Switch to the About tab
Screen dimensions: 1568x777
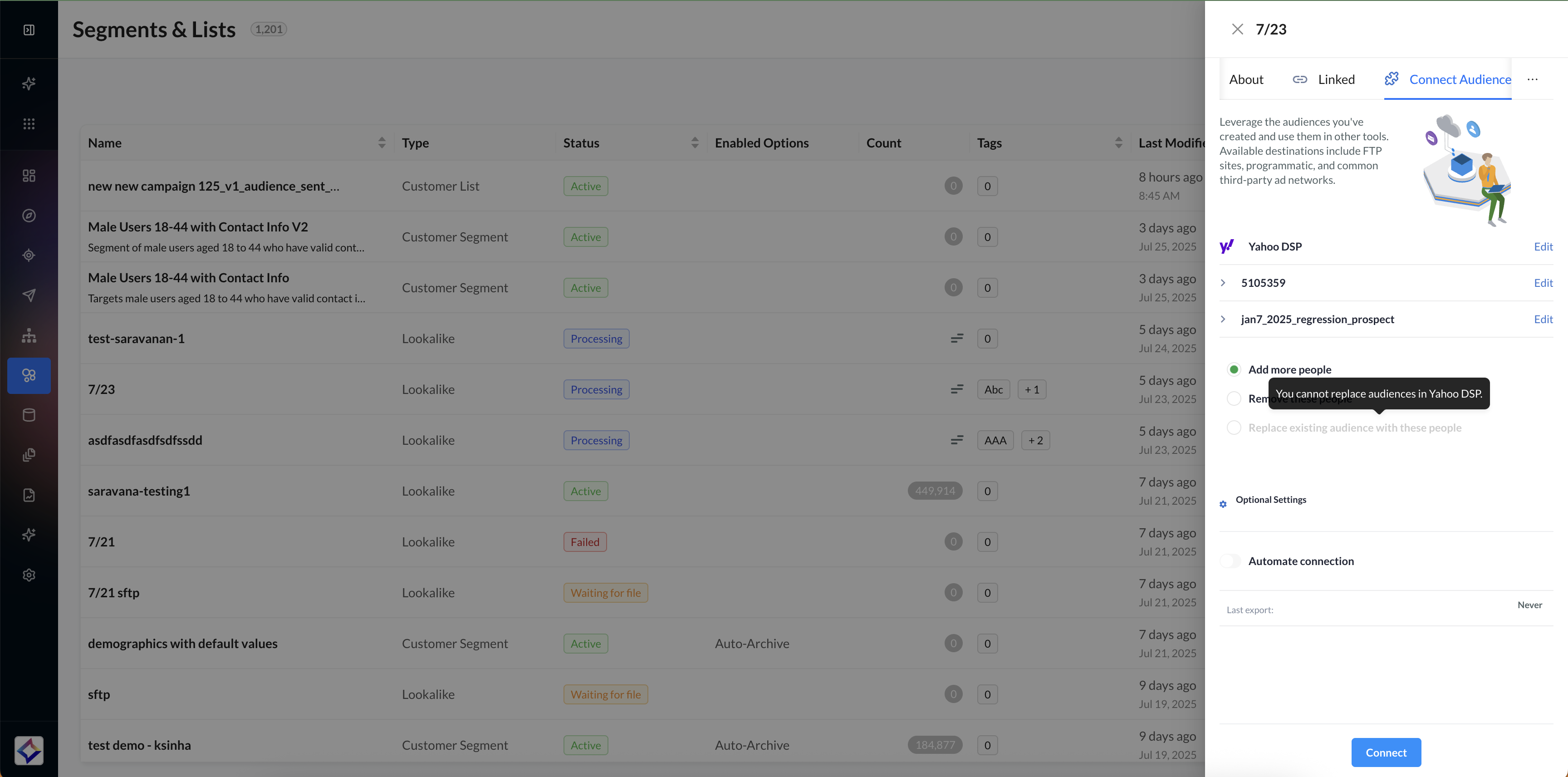(1245, 79)
